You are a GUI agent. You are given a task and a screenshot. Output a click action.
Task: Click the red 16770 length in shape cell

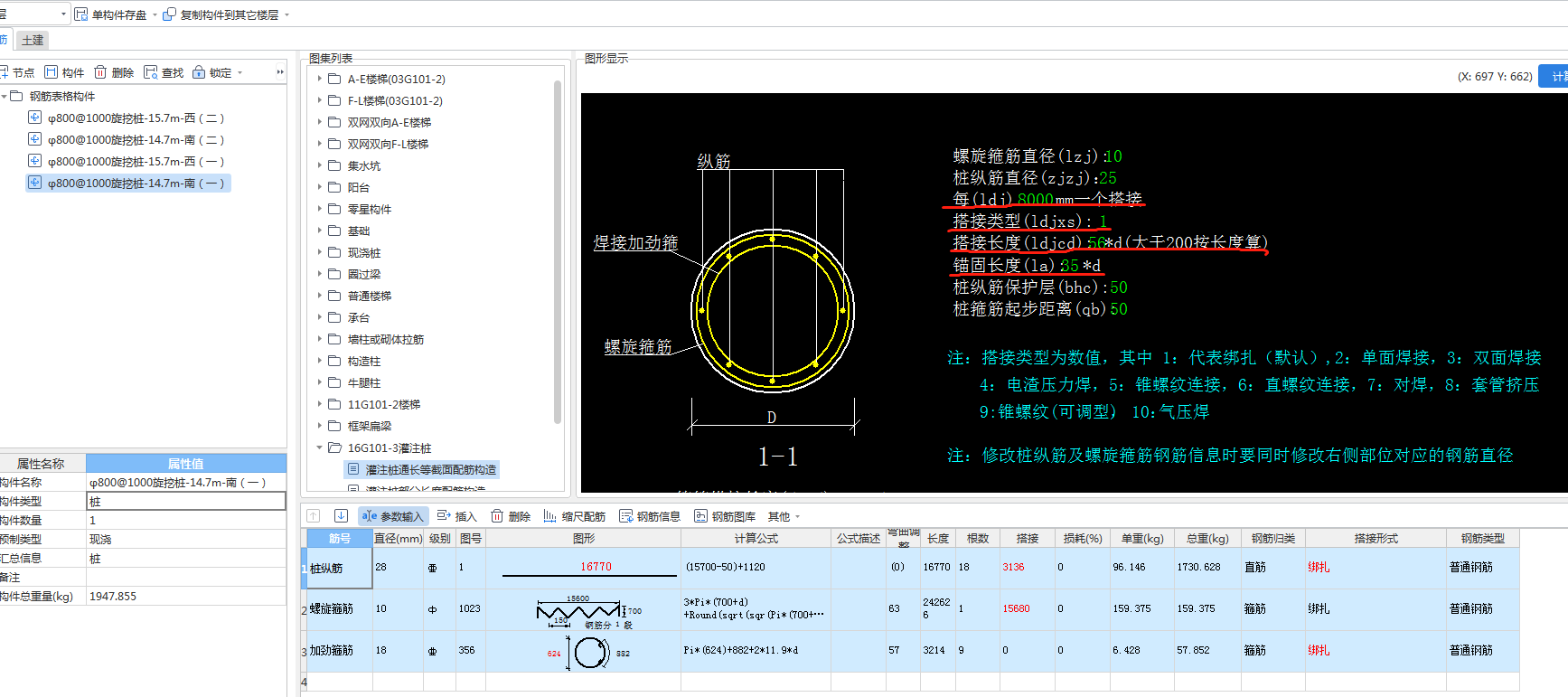[x=596, y=567]
